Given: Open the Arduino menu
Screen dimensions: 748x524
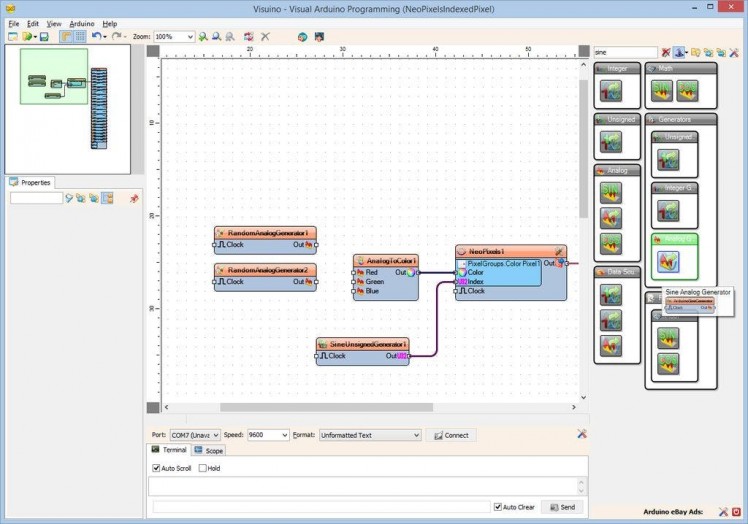Looking at the screenshot, I should coord(82,23).
